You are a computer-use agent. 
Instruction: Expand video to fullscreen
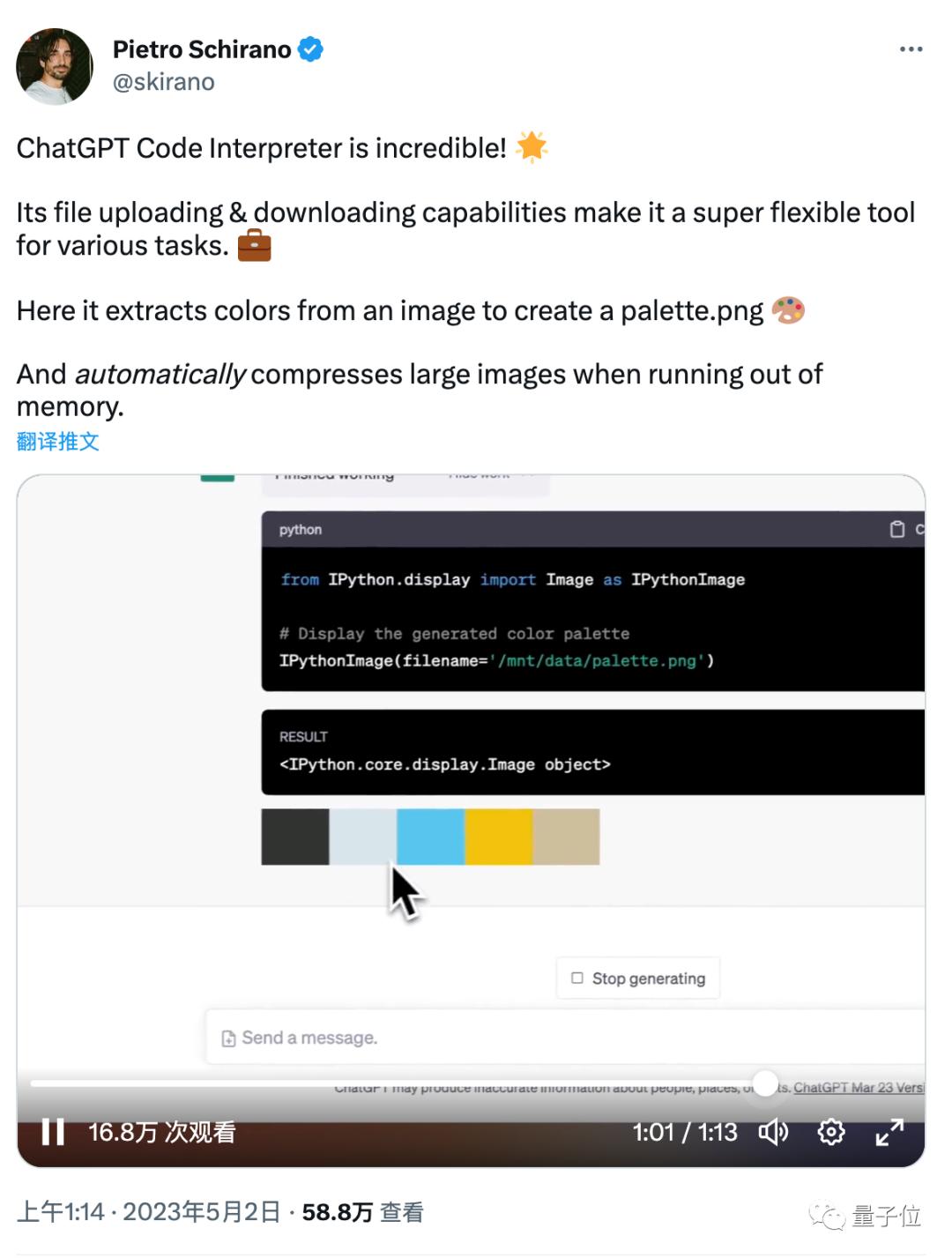click(889, 1132)
